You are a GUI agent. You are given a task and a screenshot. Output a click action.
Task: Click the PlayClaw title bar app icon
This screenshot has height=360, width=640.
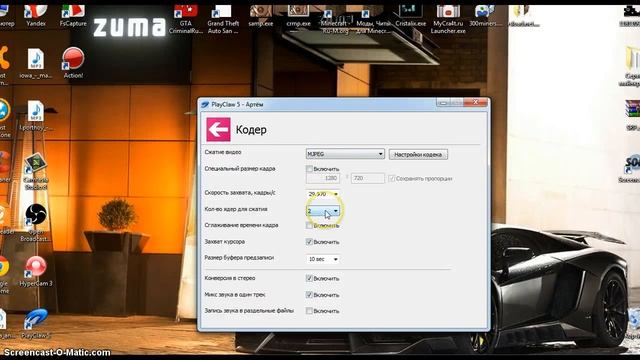205,104
